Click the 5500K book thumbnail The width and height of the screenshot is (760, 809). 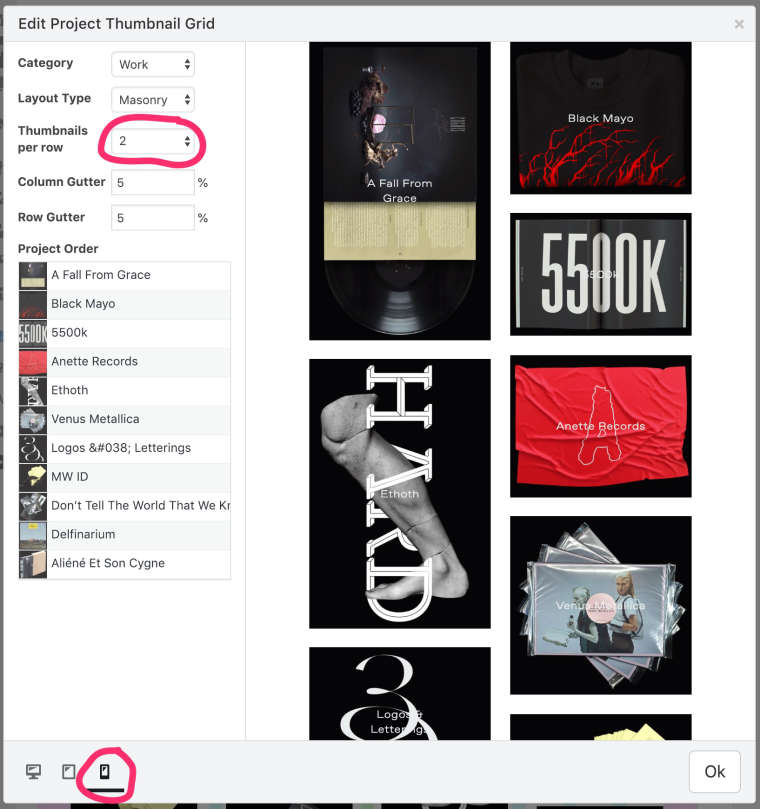(600, 273)
